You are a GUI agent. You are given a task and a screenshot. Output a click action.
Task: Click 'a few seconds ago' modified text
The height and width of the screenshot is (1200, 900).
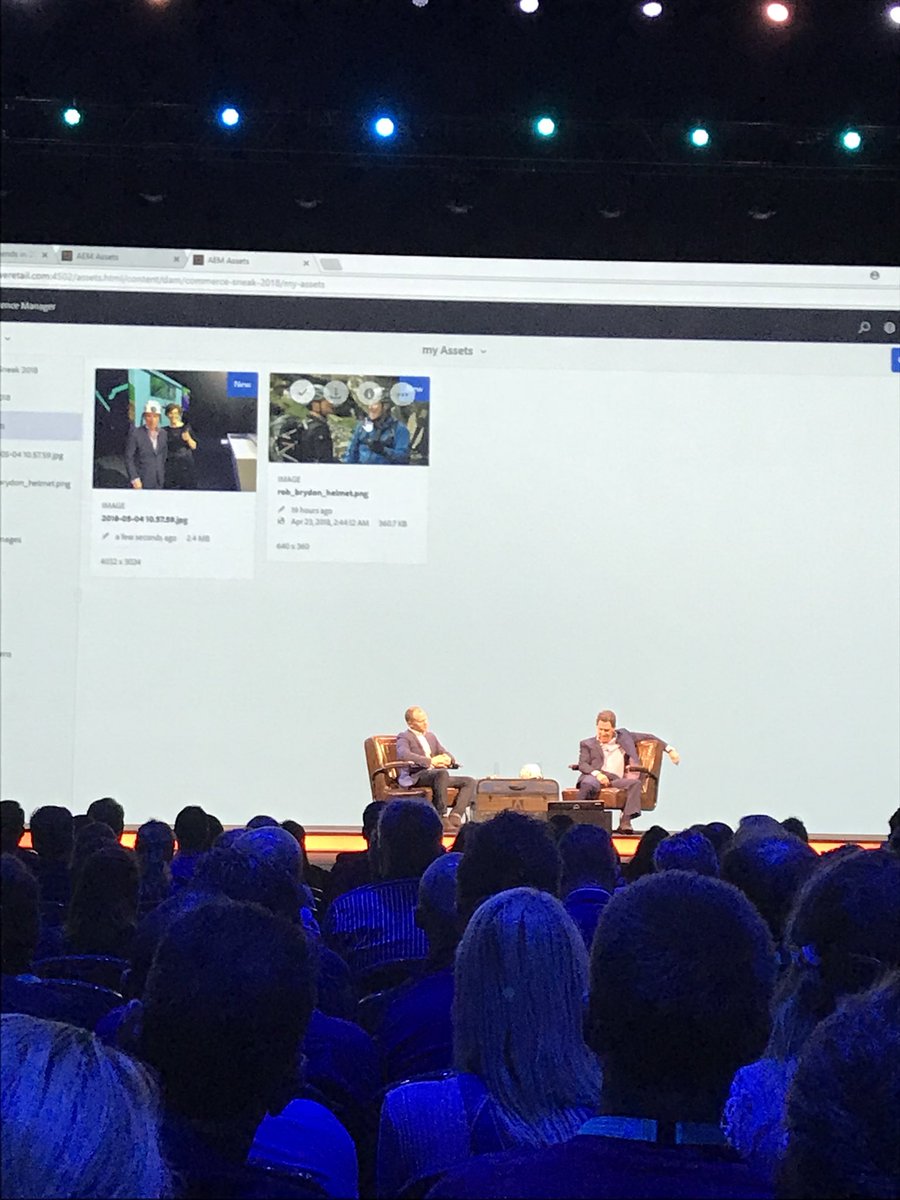145,538
